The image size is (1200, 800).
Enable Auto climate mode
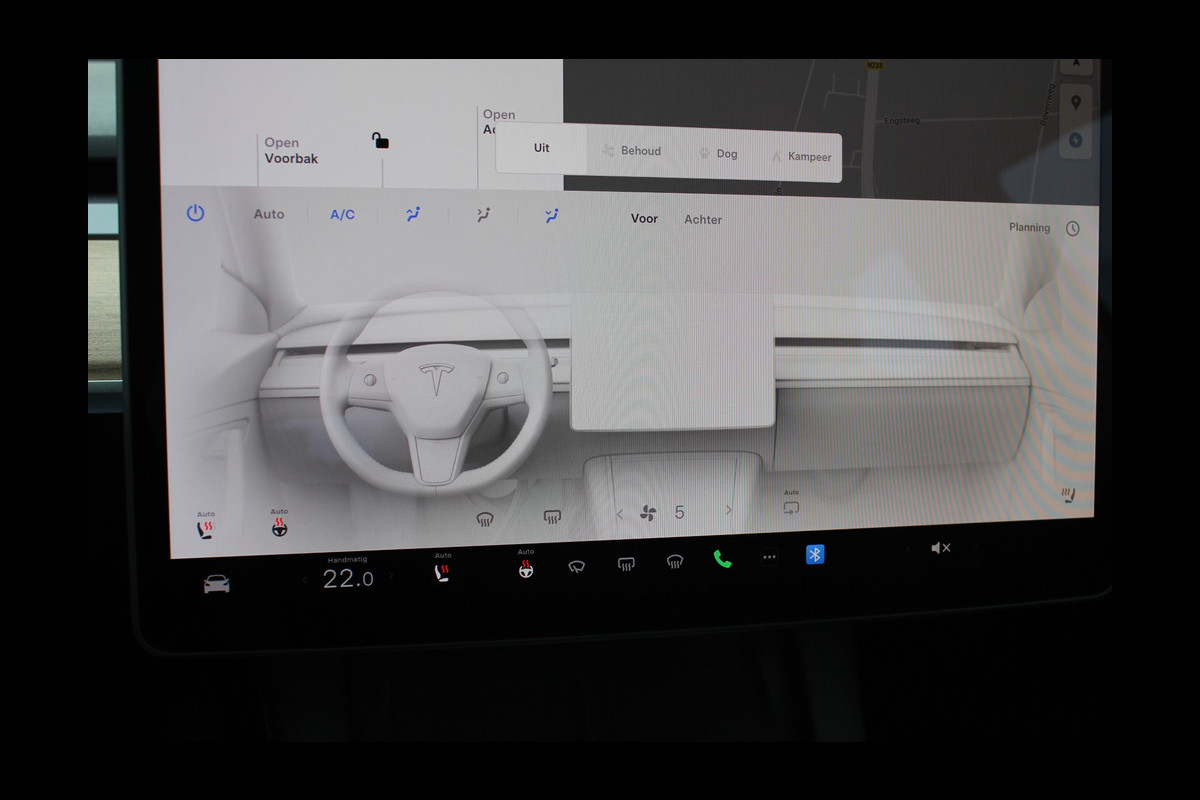point(268,214)
